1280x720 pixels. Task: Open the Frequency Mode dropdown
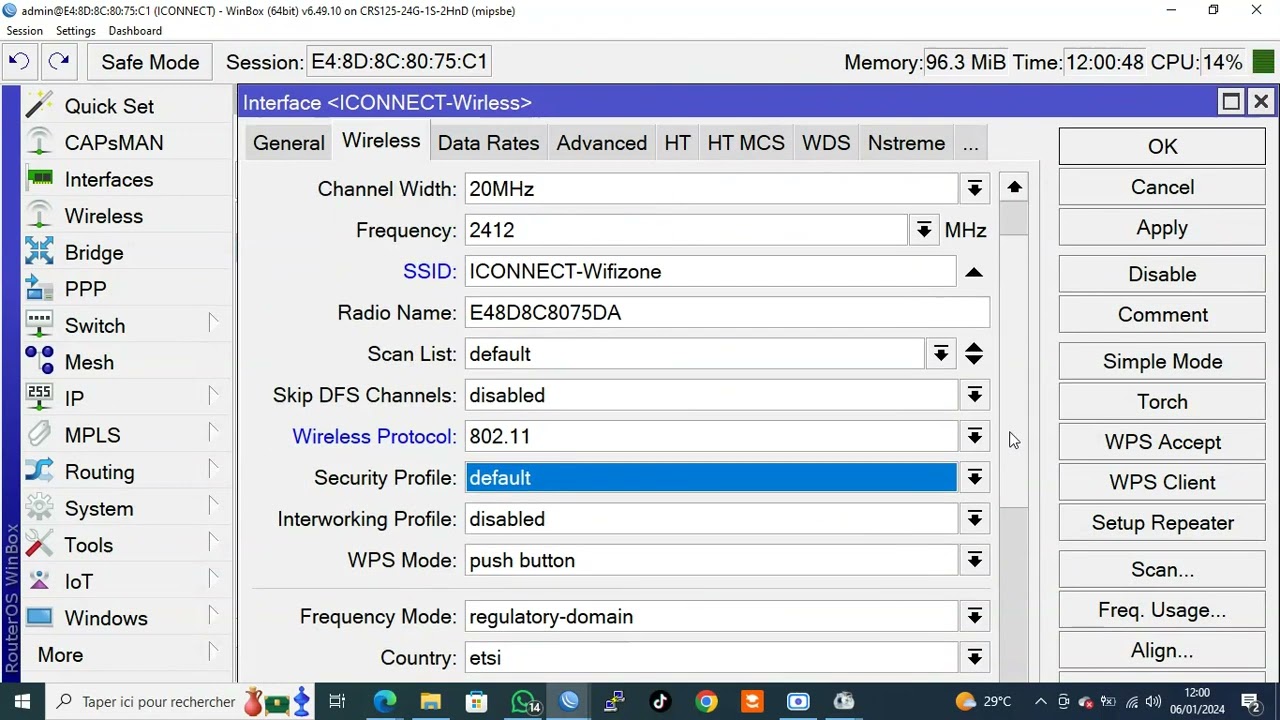(974, 617)
